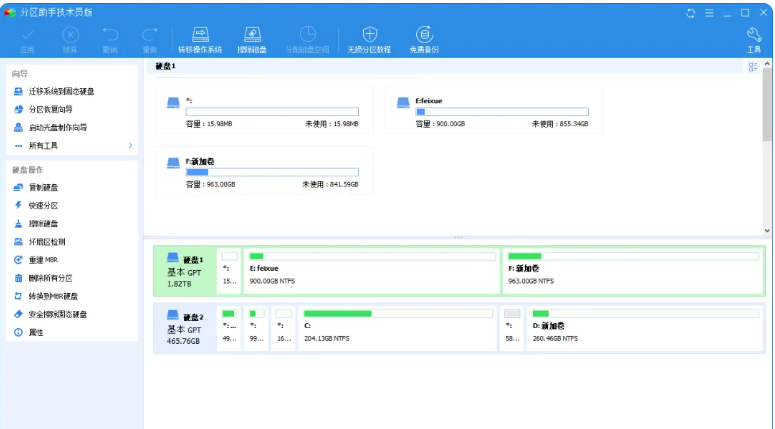The image size is (775, 429).
Task: Open the 转移操作系统 migrate OS tool
Action: 200,40
